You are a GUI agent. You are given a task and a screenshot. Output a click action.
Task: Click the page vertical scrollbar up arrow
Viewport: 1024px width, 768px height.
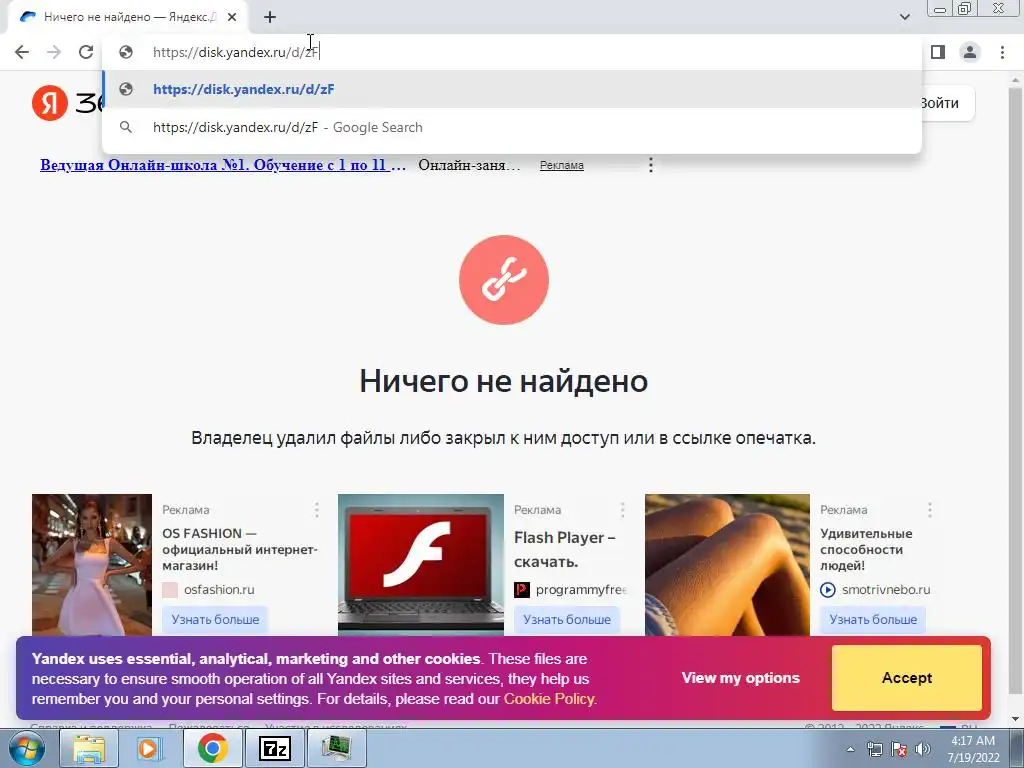(x=1016, y=78)
